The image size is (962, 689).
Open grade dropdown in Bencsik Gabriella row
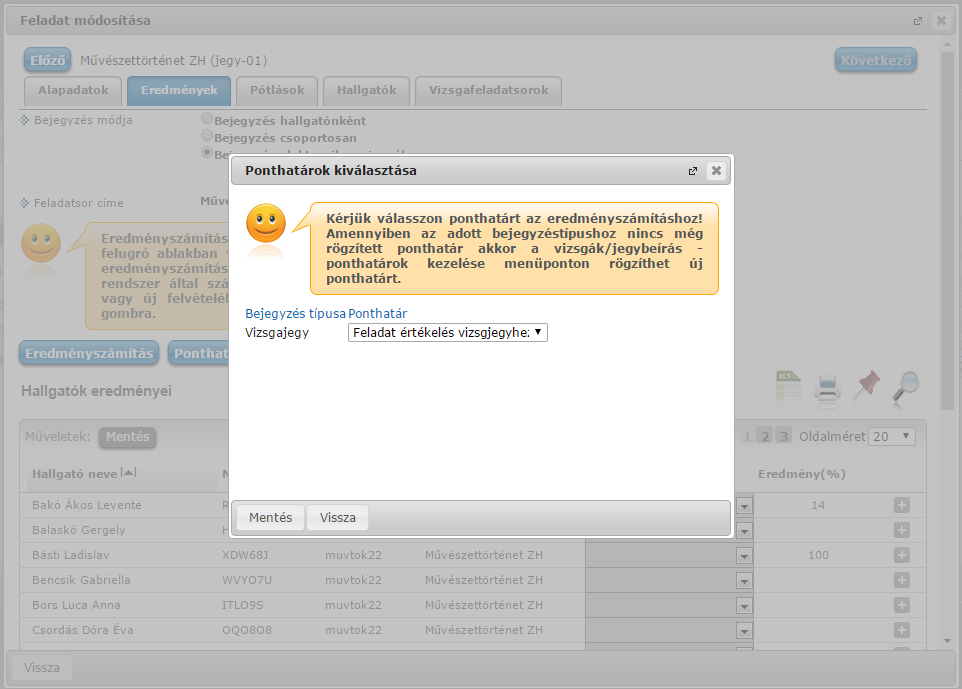[744, 581]
